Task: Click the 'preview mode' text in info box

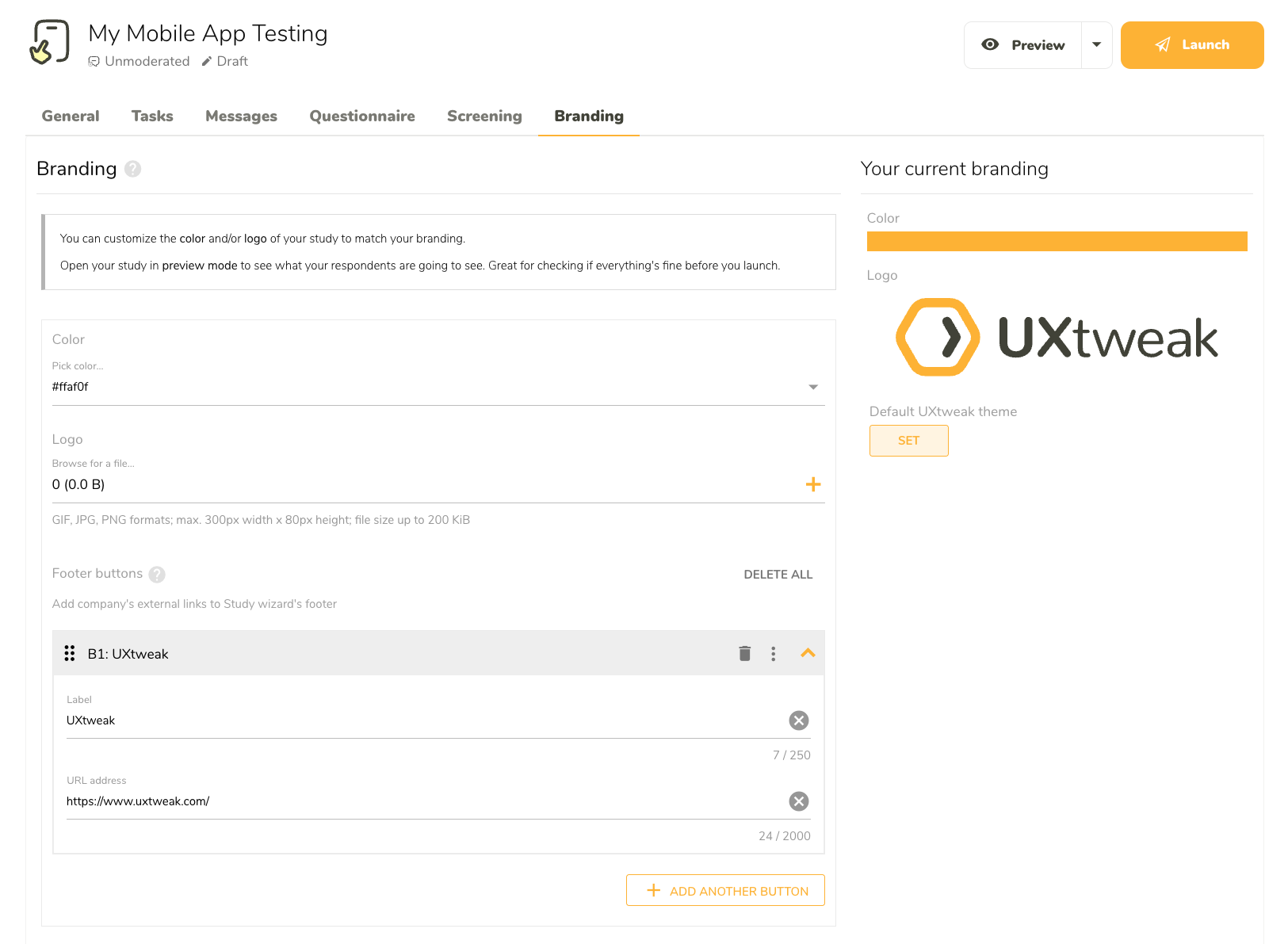Action: pos(200,266)
